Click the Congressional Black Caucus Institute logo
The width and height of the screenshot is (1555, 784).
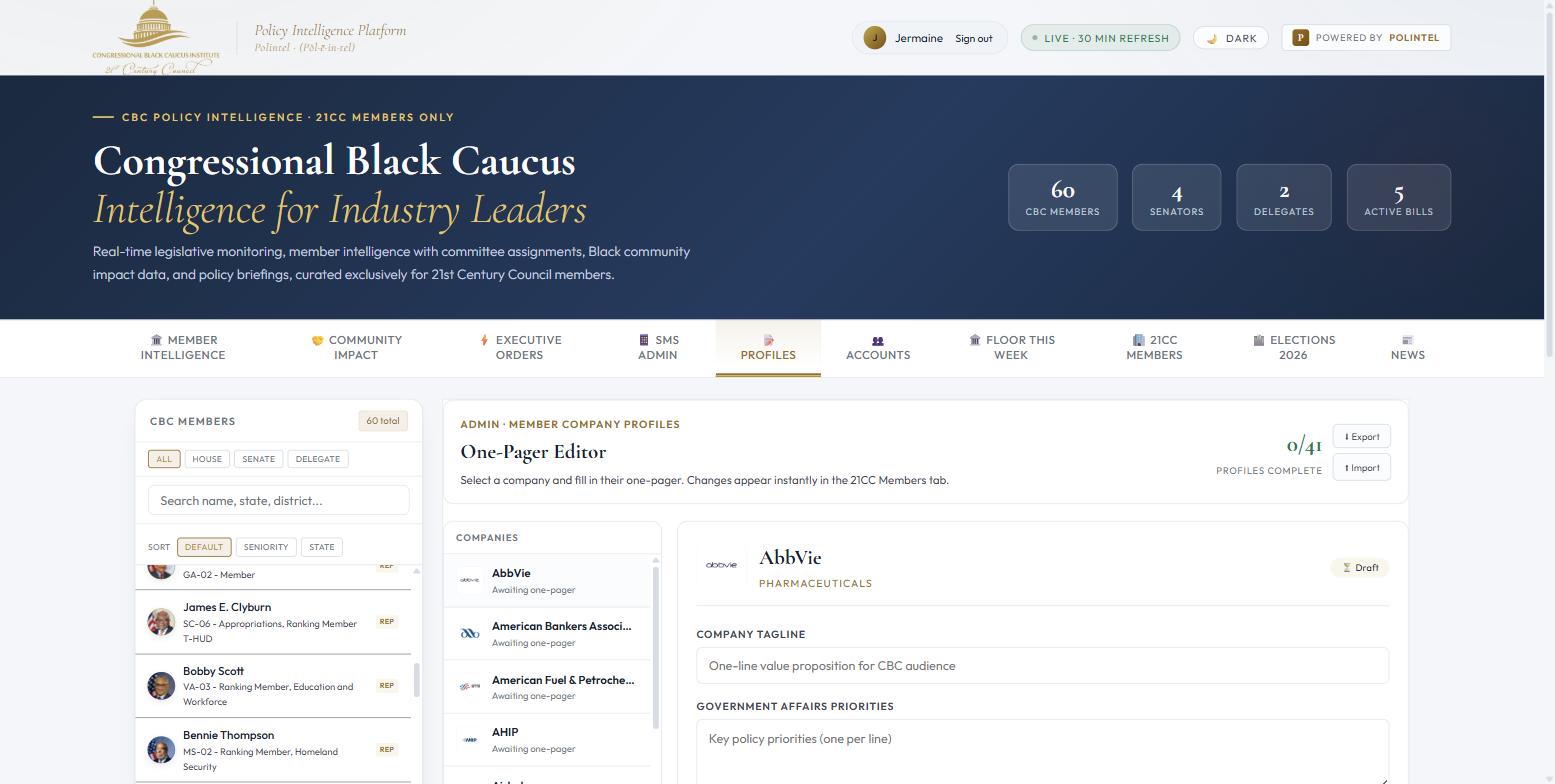pos(156,38)
